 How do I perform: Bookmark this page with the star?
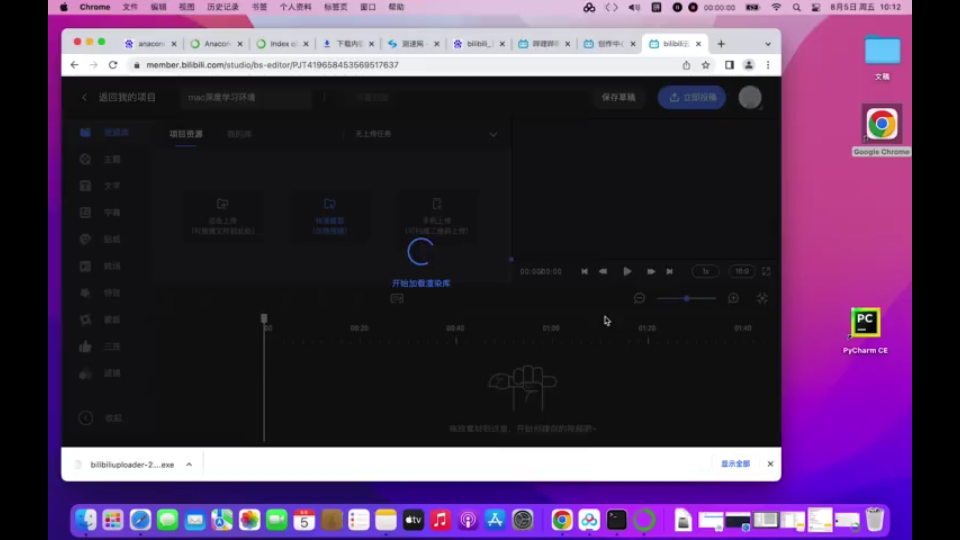pyautogui.click(x=705, y=65)
